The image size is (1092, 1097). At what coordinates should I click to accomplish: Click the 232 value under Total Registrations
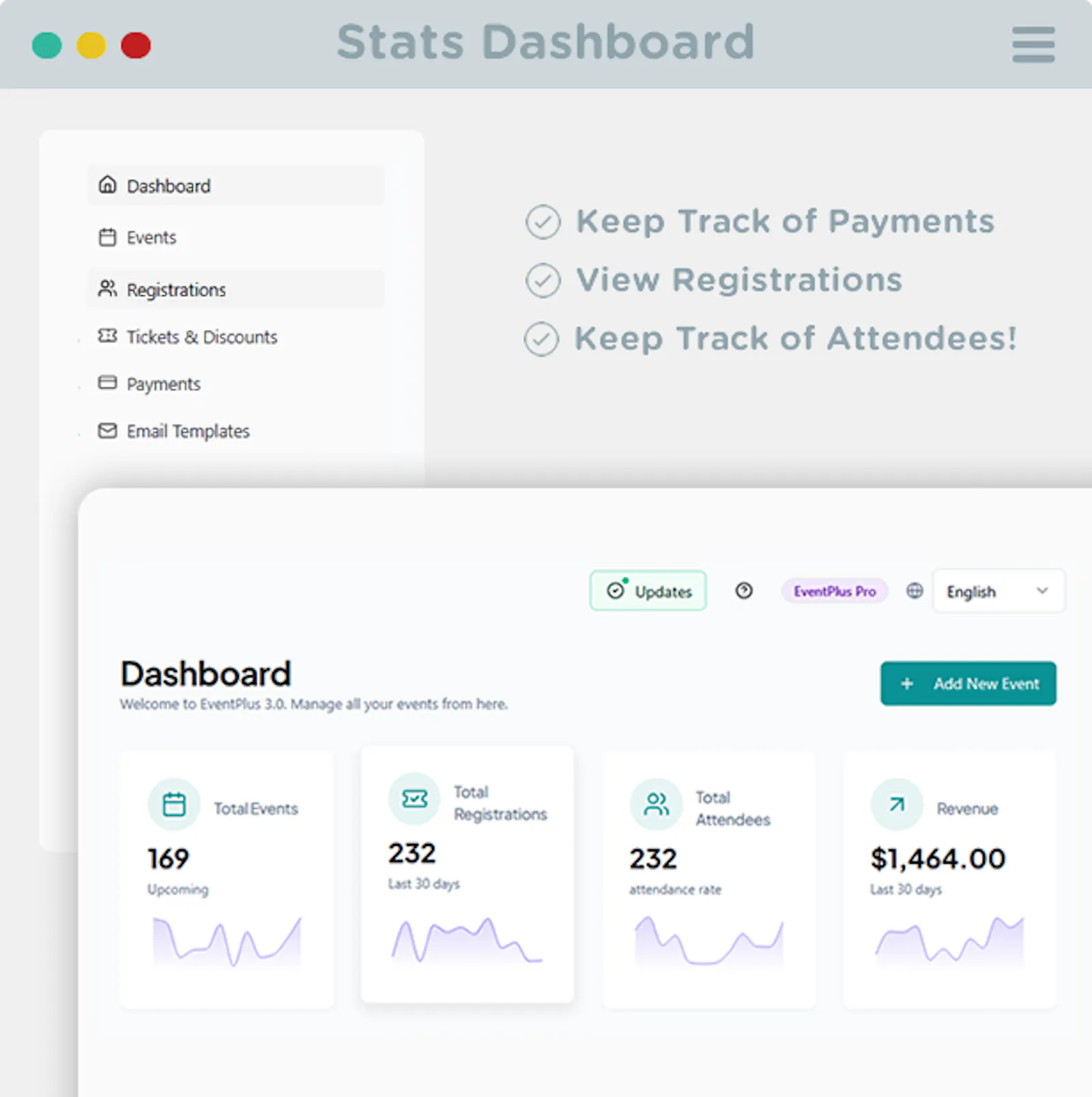(412, 853)
